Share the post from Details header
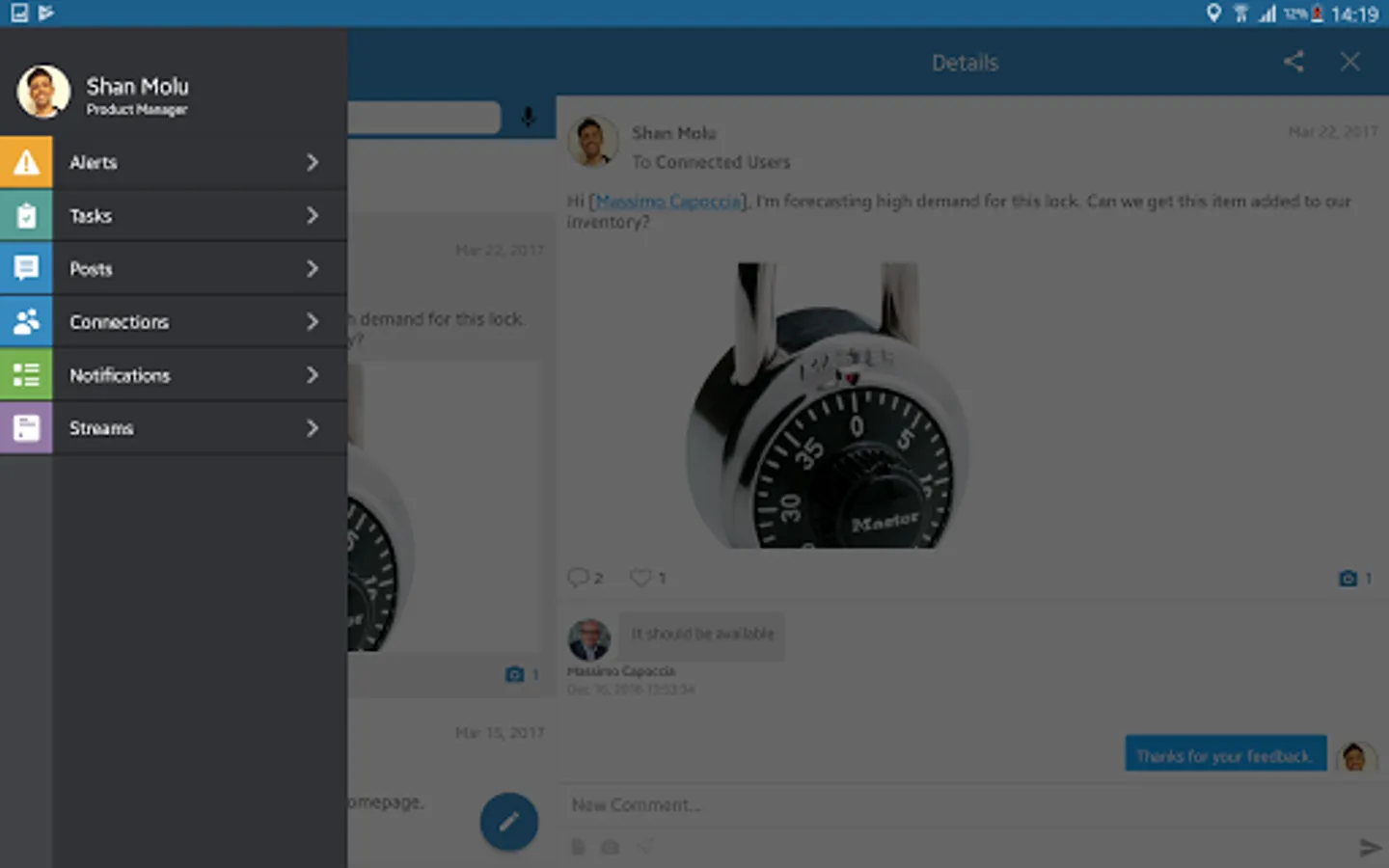 (x=1294, y=62)
